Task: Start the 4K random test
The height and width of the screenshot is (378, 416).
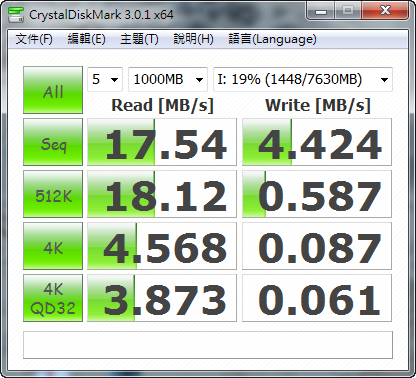Action: (x=53, y=246)
